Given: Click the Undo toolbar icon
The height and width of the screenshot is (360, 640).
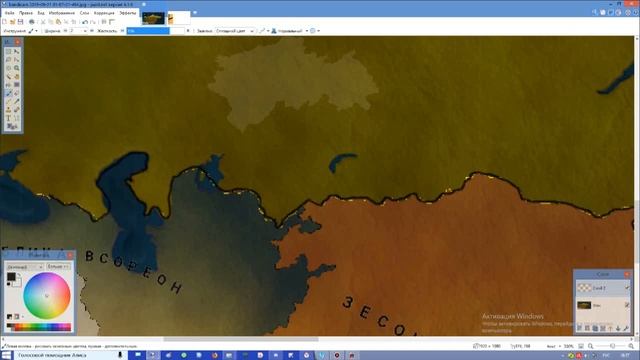Looking at the screenshot, I should click(x=85, y=22).
